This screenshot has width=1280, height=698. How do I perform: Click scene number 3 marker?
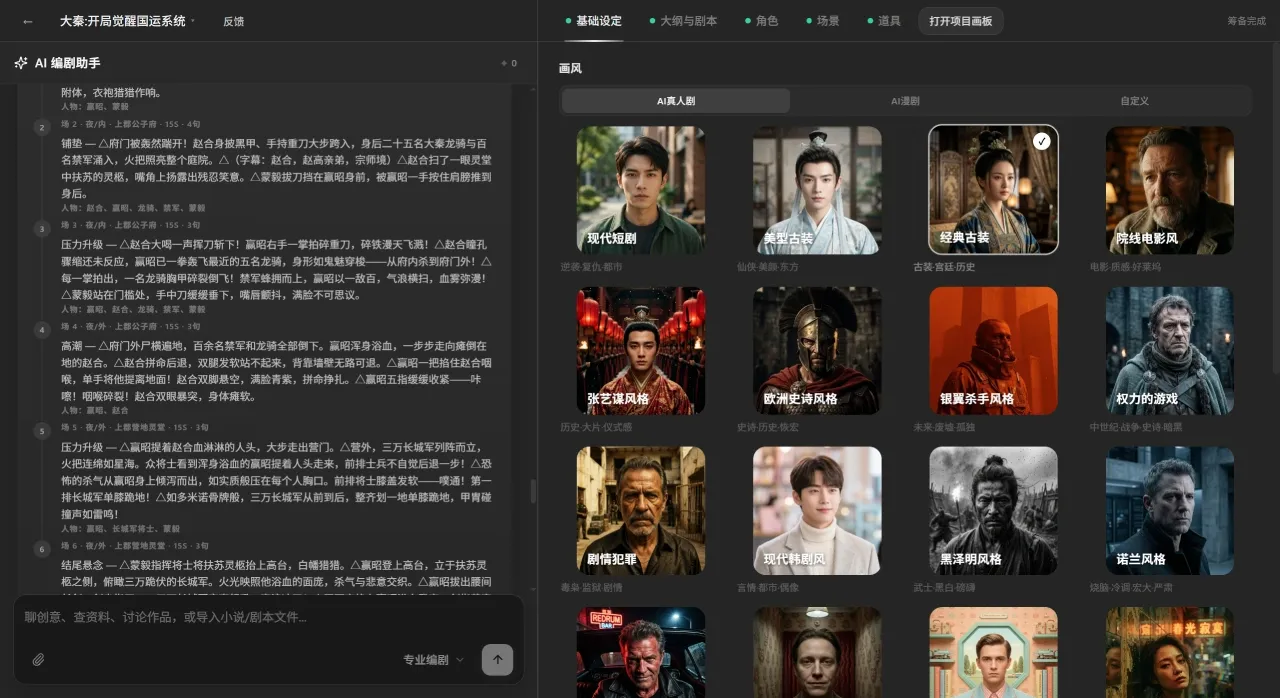coord(42,228)
